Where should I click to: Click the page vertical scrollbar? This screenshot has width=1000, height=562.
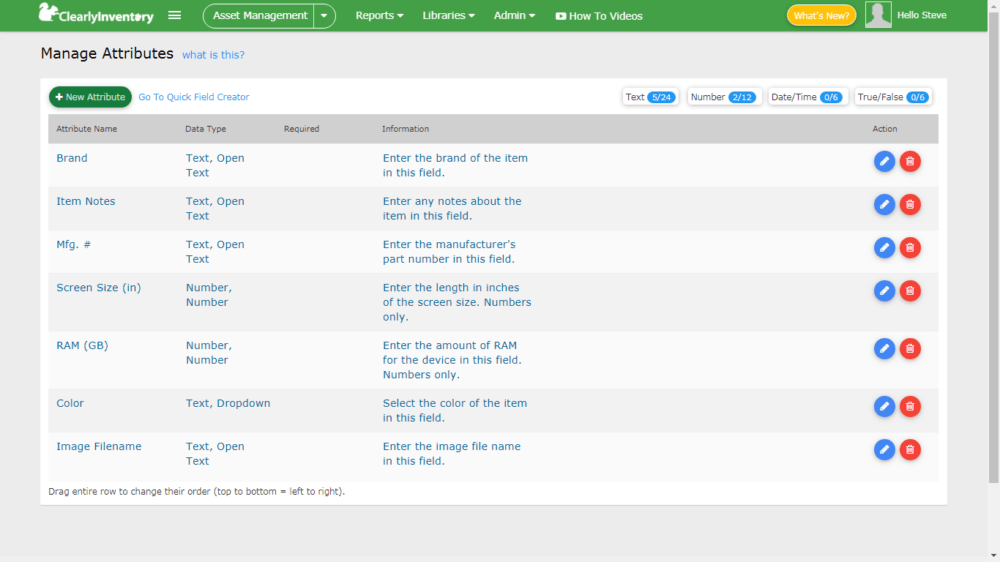994,249
